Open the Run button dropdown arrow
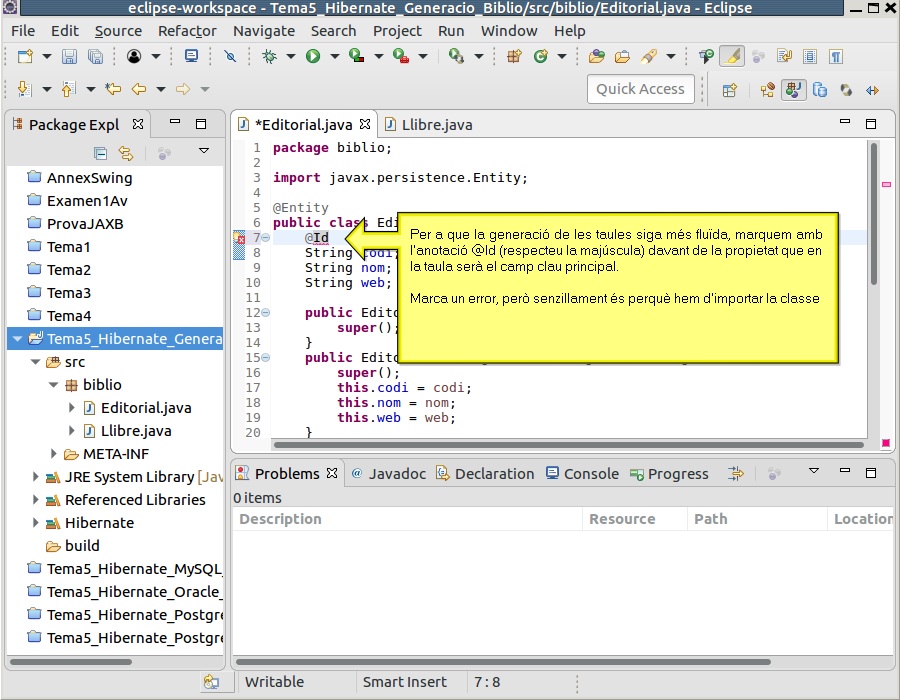Image resolution: width=900 pixels, height=700 pixels. click(x=333, y=57)
